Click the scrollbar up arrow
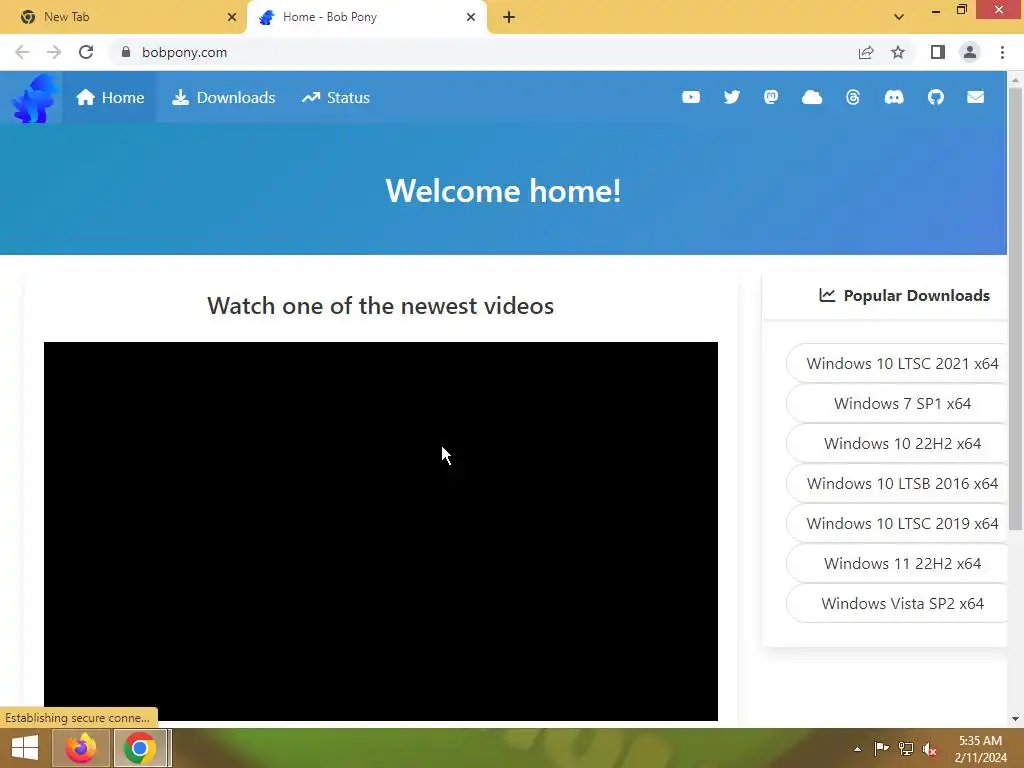 click(x=1016, y=80)
